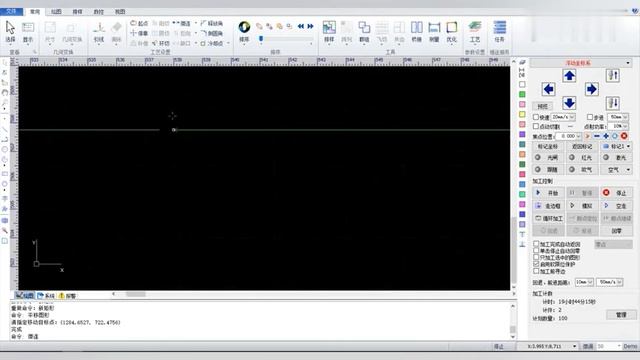
Task: Open the Alarm (报警) bottom tab
Action: pyautogui.click(x=67, y=296)
